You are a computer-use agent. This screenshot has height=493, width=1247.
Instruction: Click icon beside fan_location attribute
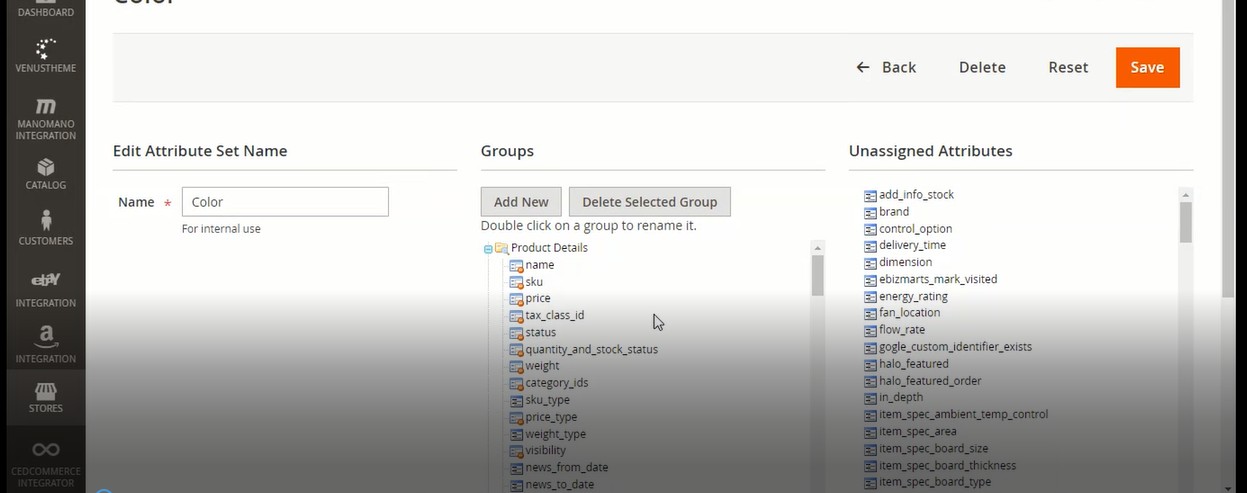(870, 313)
